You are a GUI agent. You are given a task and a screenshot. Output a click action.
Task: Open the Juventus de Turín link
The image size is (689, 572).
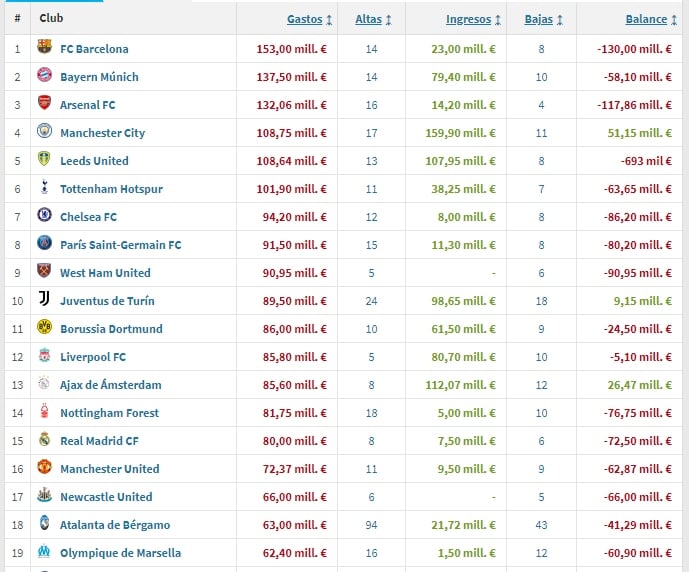107,301
